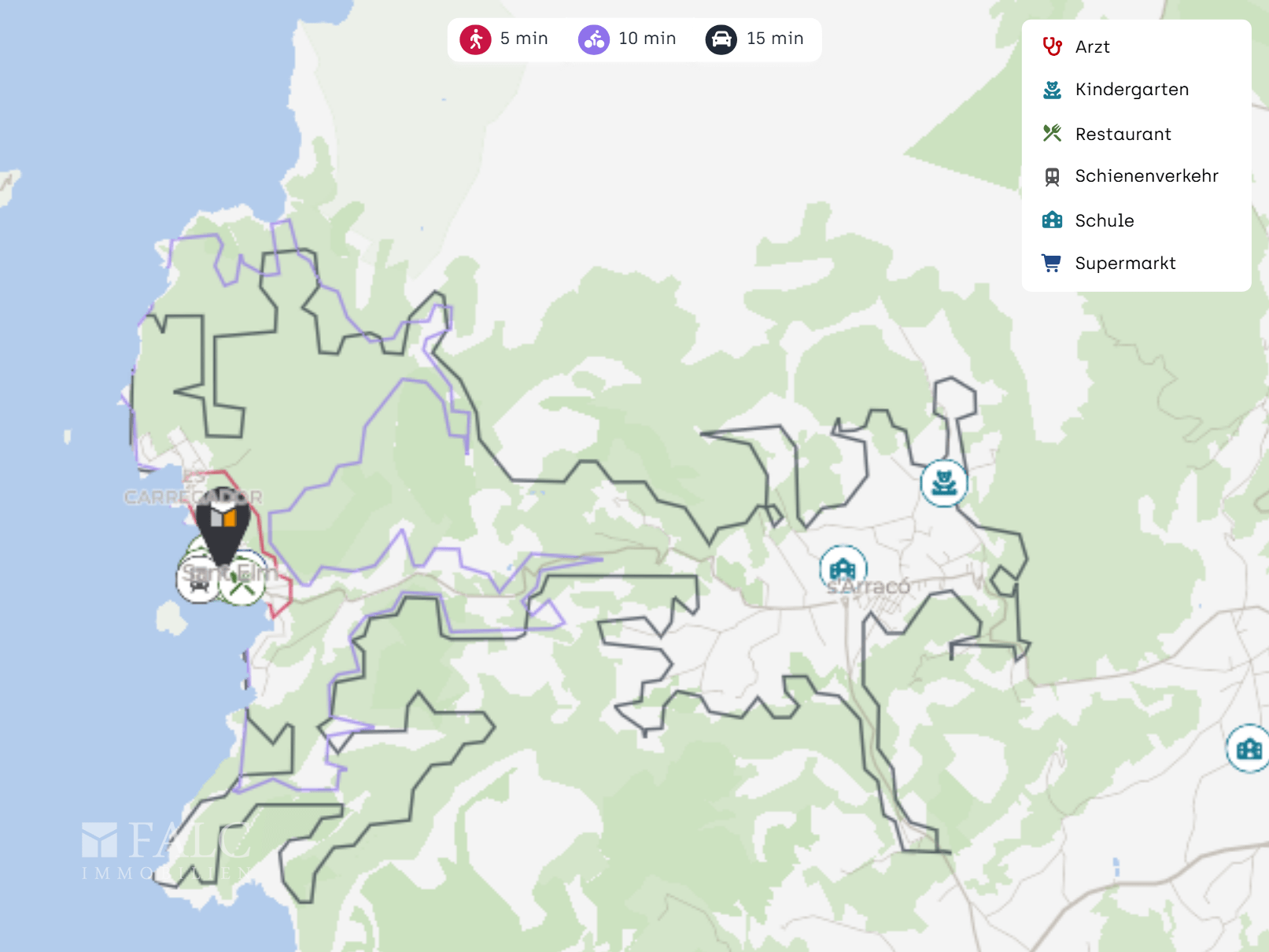Toggle the Schienenverkehr category label
Screen dimensions: 1269x952
[x=1146, y=176]
